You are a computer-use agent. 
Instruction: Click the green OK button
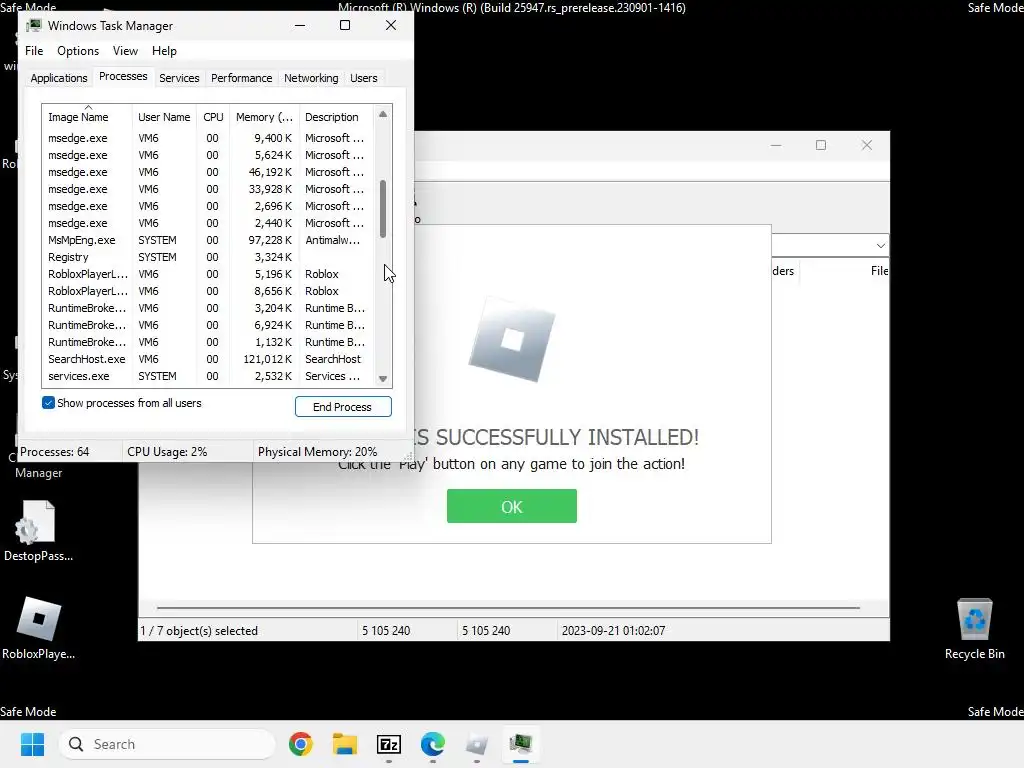point(511,506)
